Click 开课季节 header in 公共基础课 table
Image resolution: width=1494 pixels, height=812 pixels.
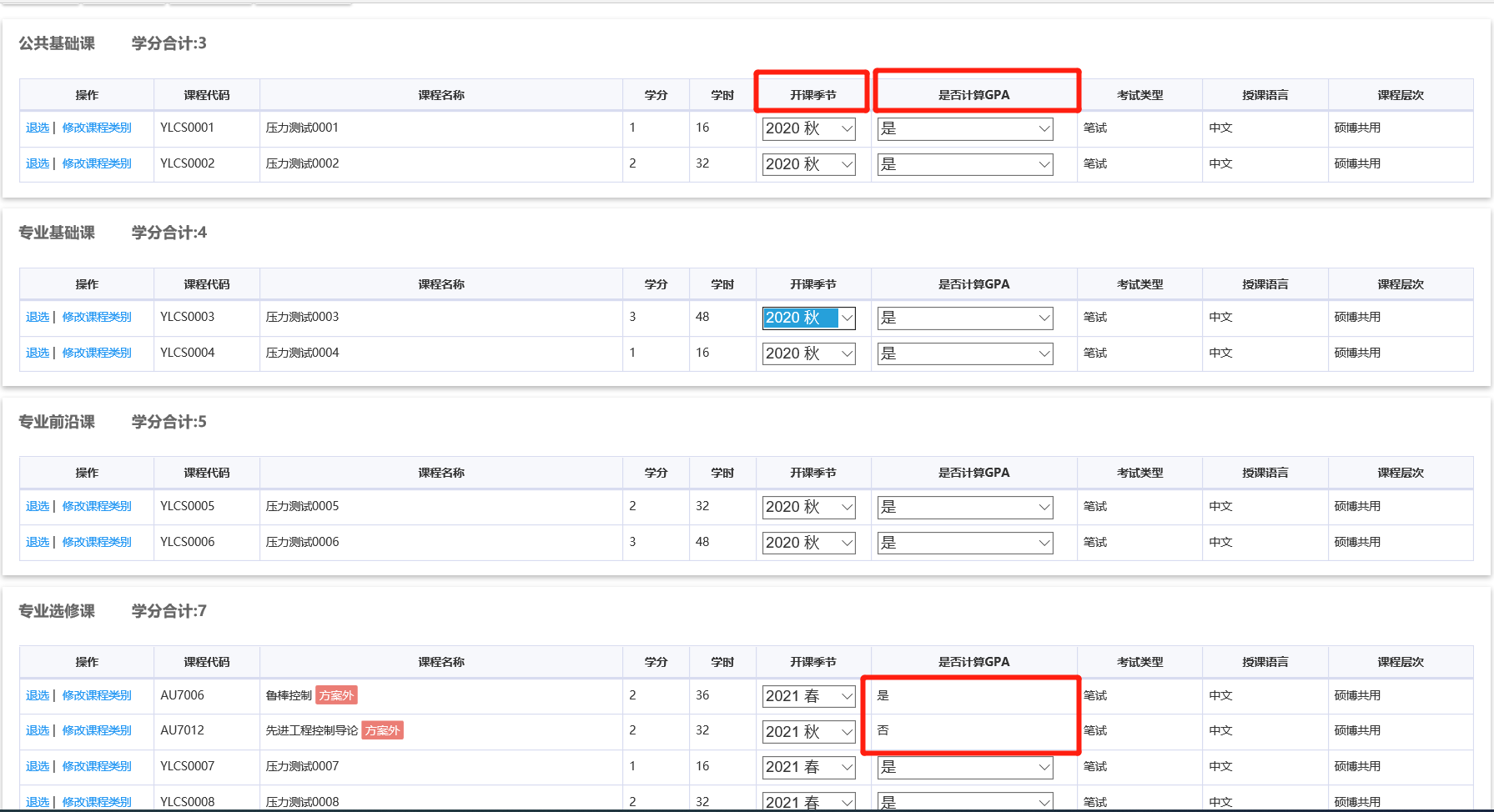coord(812,95)
